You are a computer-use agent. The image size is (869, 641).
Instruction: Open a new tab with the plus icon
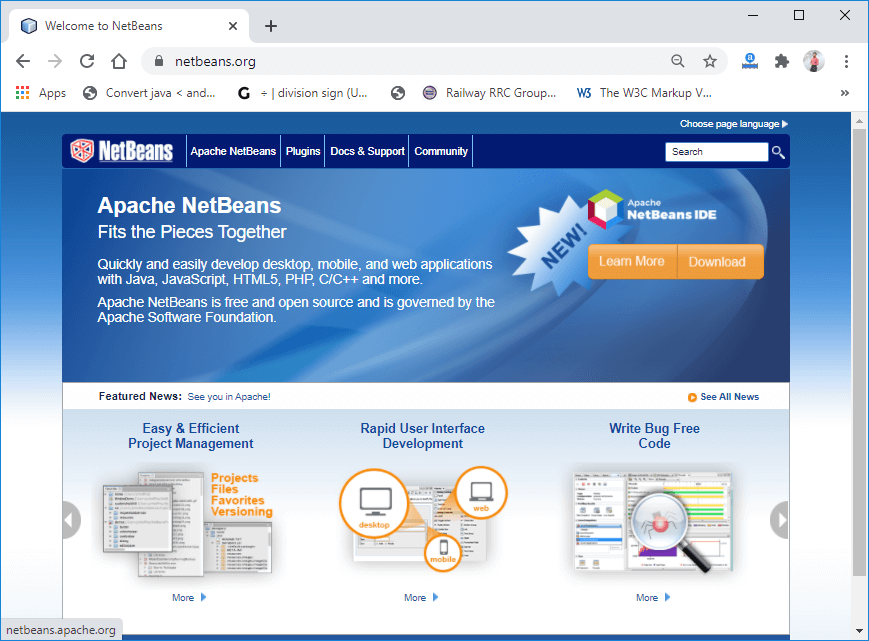point(270,26)
